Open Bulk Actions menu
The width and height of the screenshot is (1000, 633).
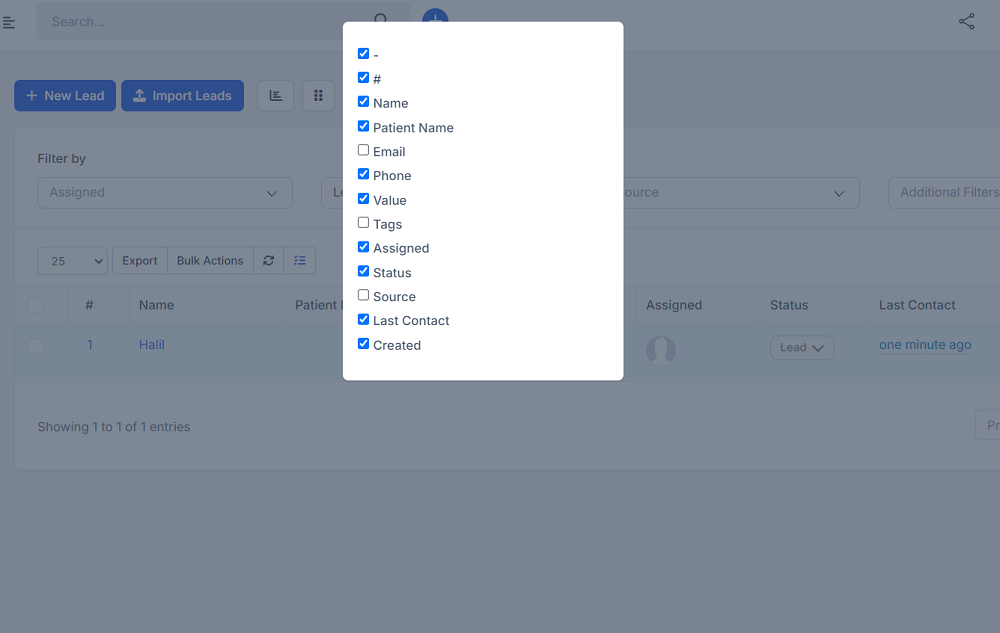click(x=209, y=260)
